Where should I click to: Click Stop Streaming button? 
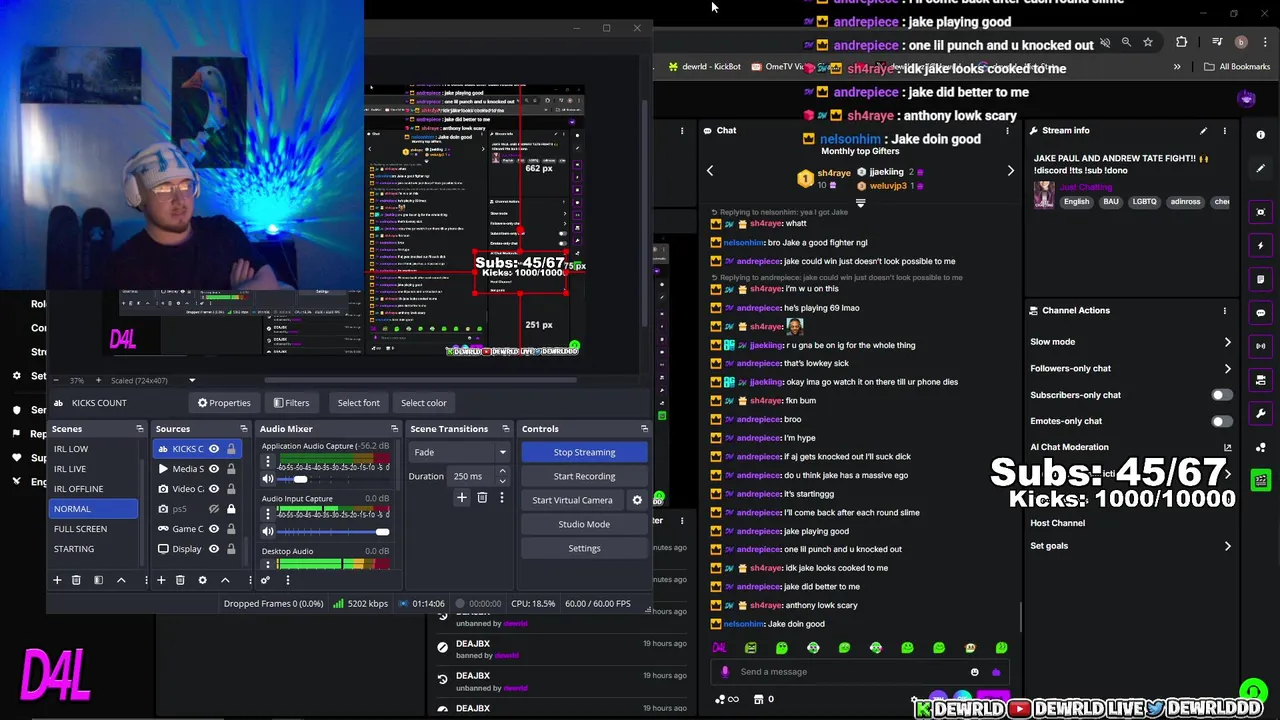point(584,452)
